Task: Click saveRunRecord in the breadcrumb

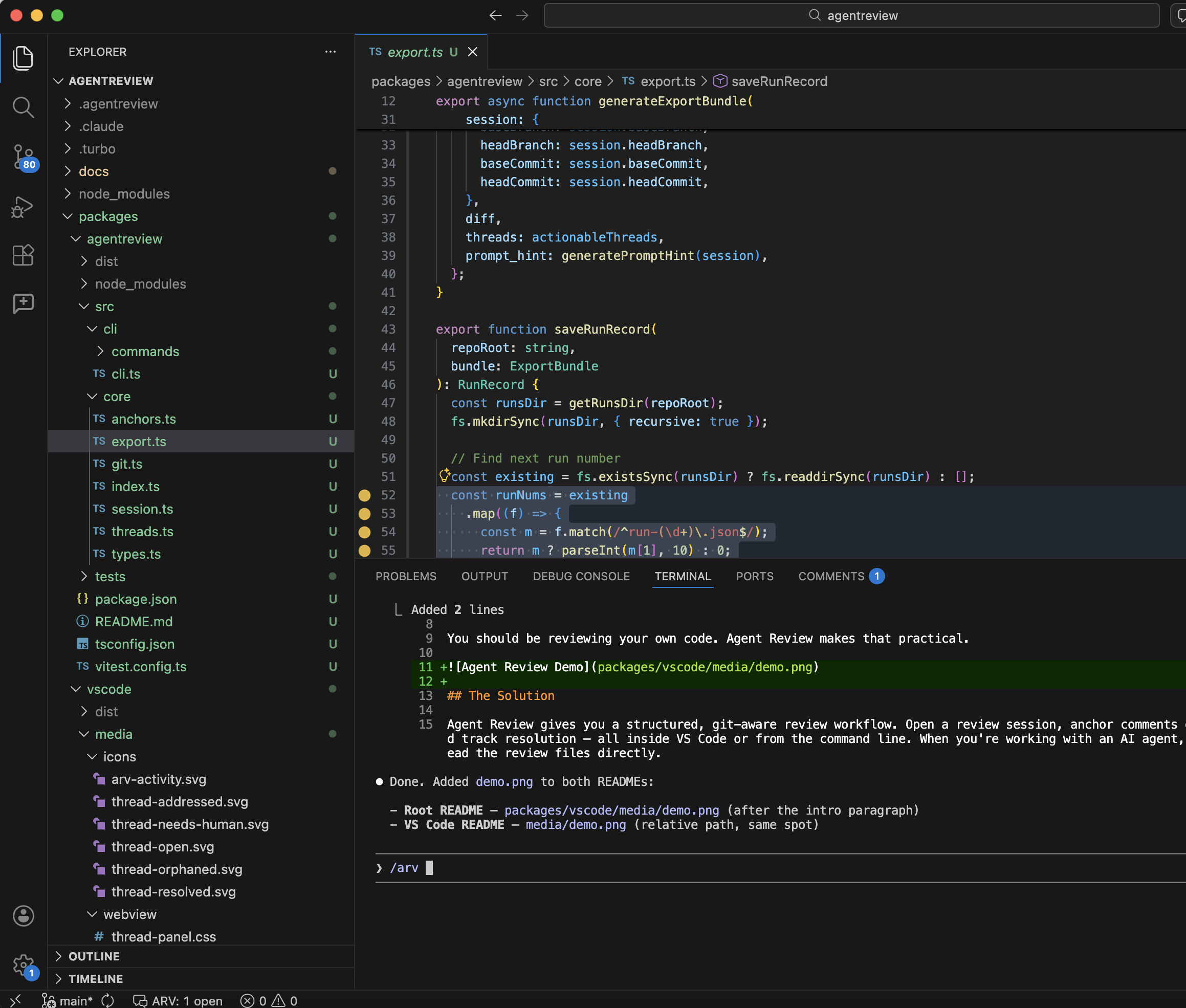Action: point(779,81)
